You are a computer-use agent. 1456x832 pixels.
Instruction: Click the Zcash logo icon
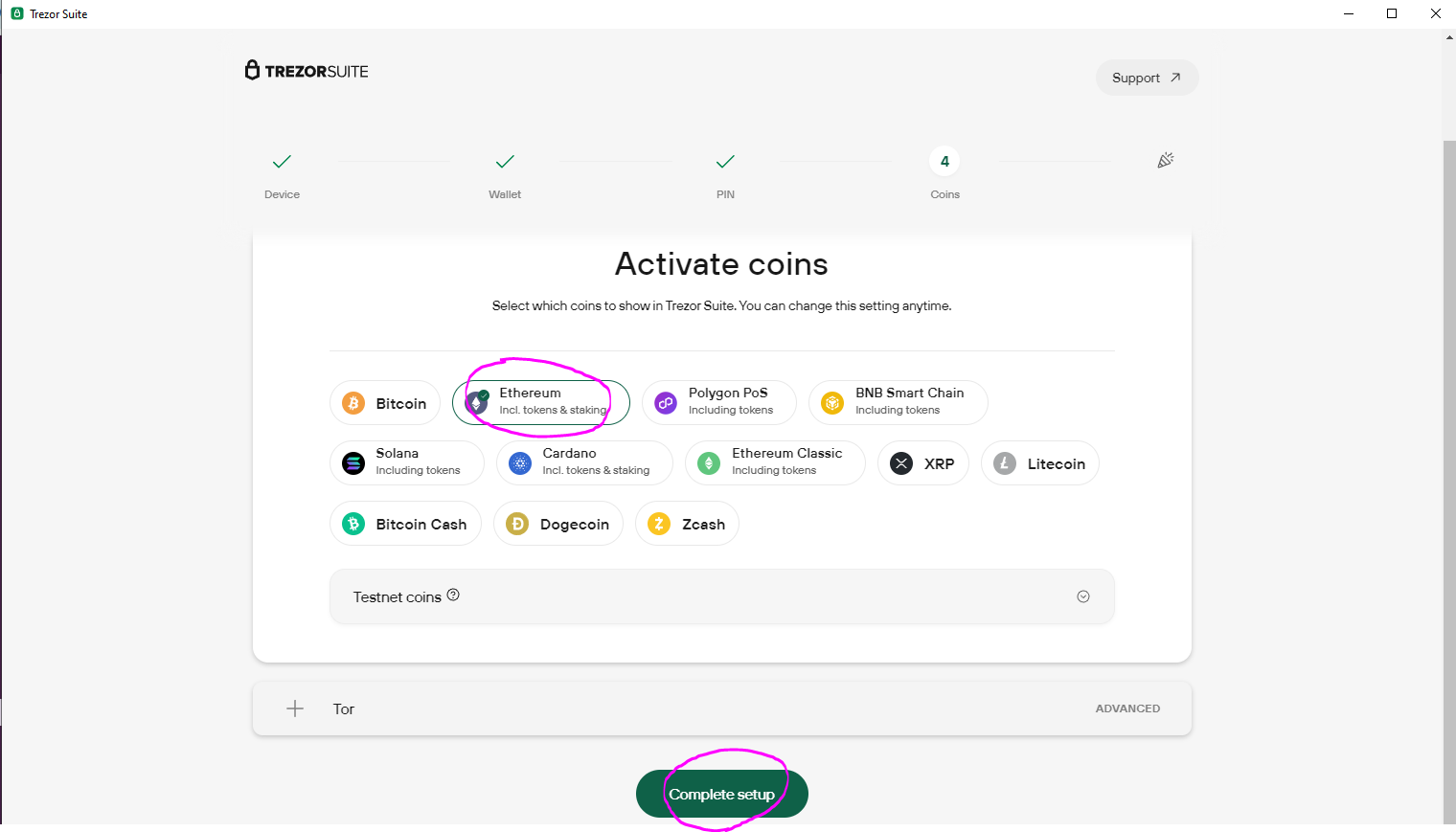pyautogui.click(x=659, y=524)
